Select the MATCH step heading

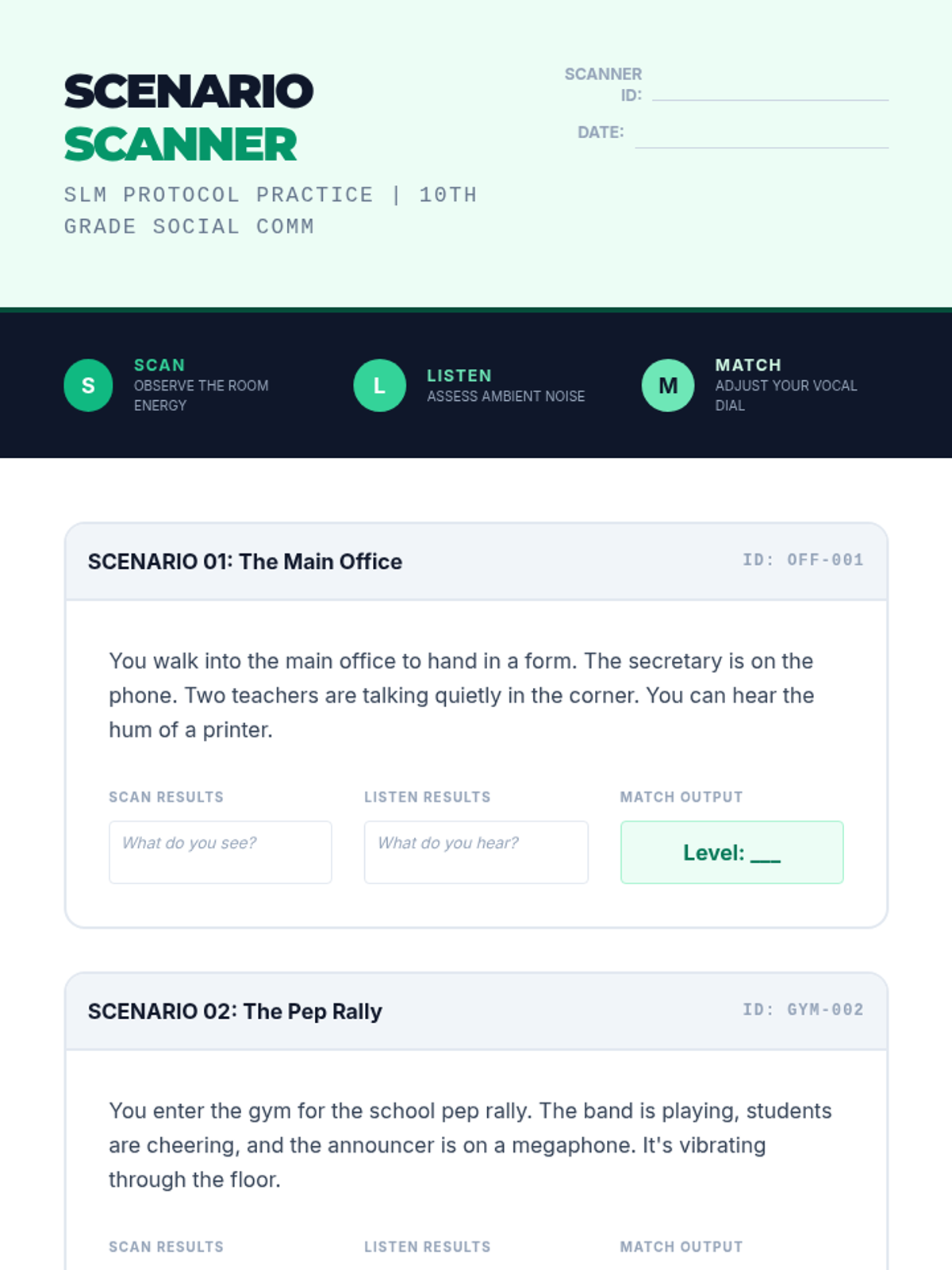[748, 365]
